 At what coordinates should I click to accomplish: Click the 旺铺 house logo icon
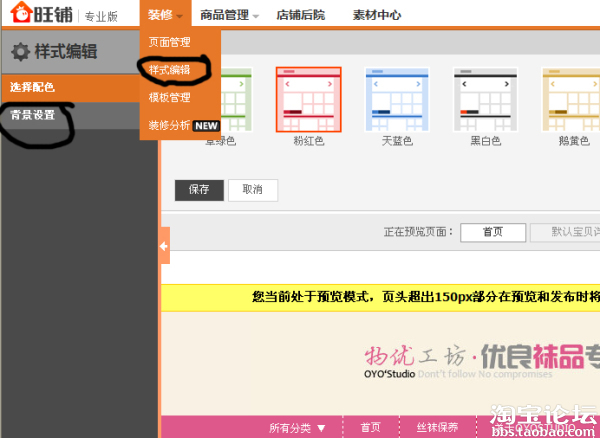point(21,12)
